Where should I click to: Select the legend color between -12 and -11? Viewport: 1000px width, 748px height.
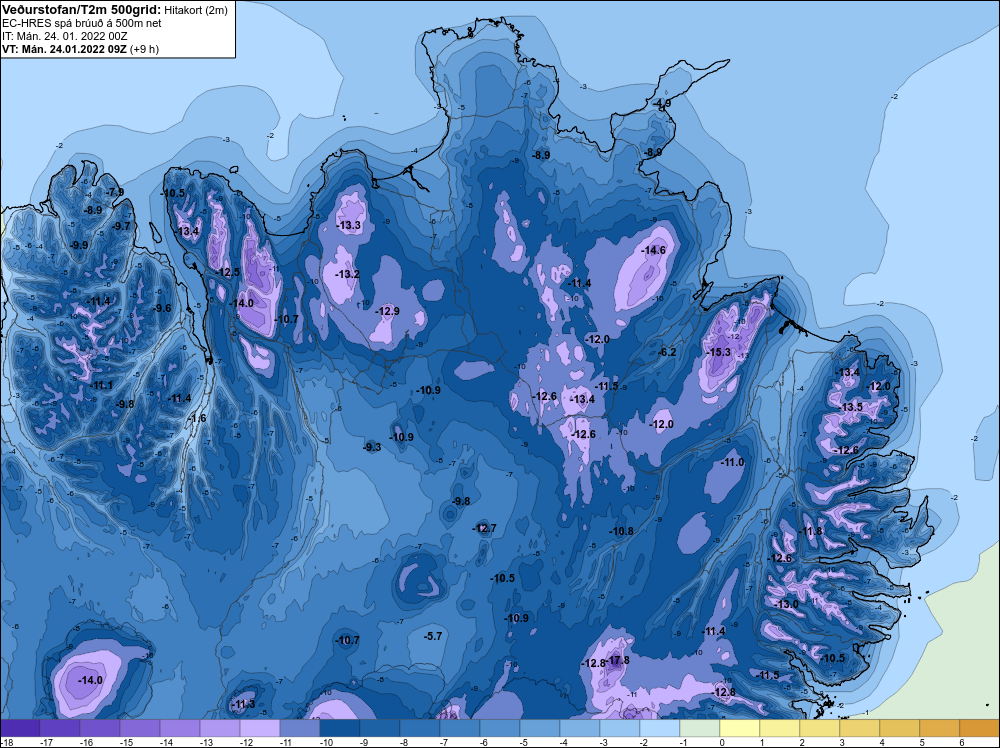[260, 728]
